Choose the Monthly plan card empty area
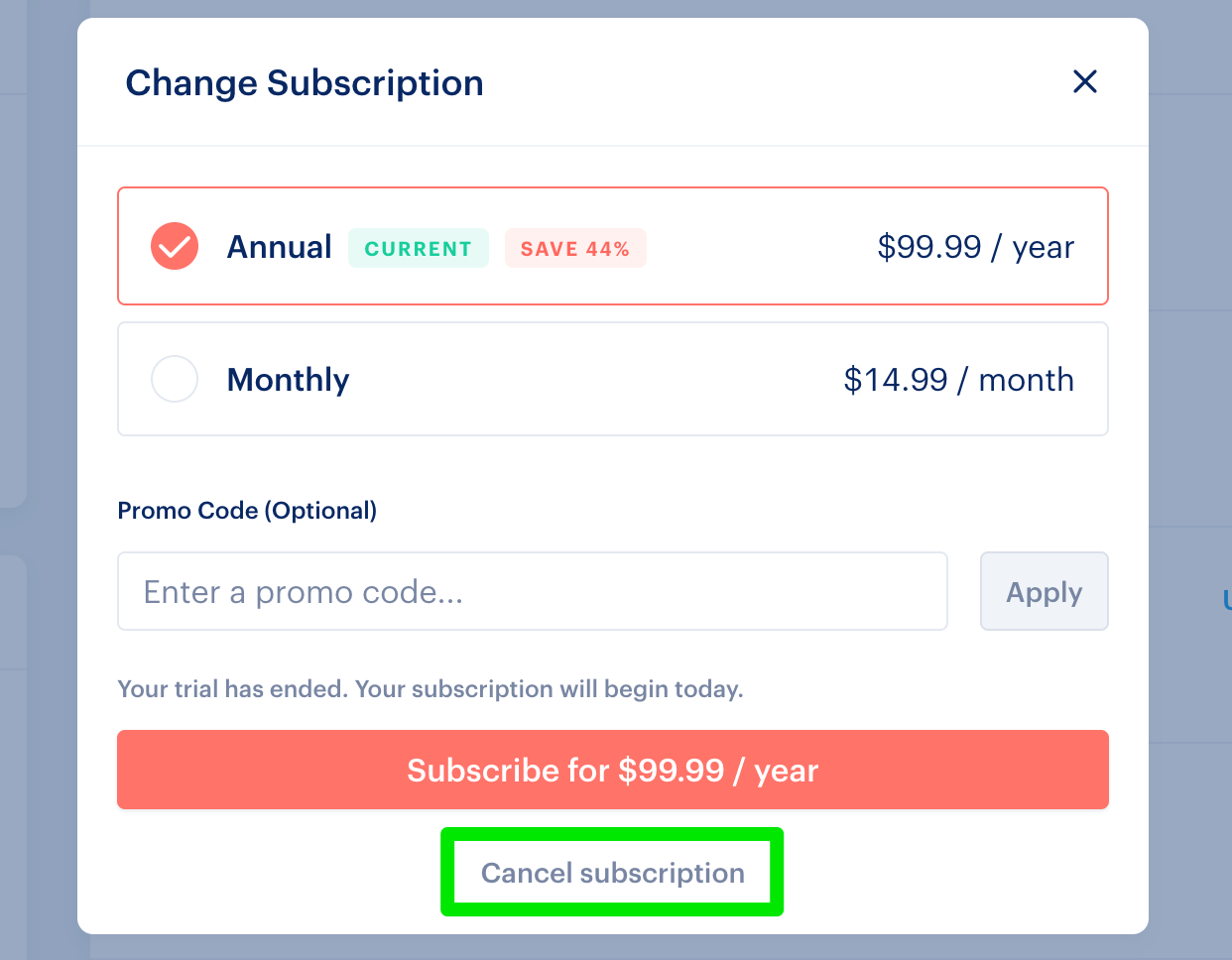Image resolution: width=1232 pixels, height=960 pixels. [595, 379]
